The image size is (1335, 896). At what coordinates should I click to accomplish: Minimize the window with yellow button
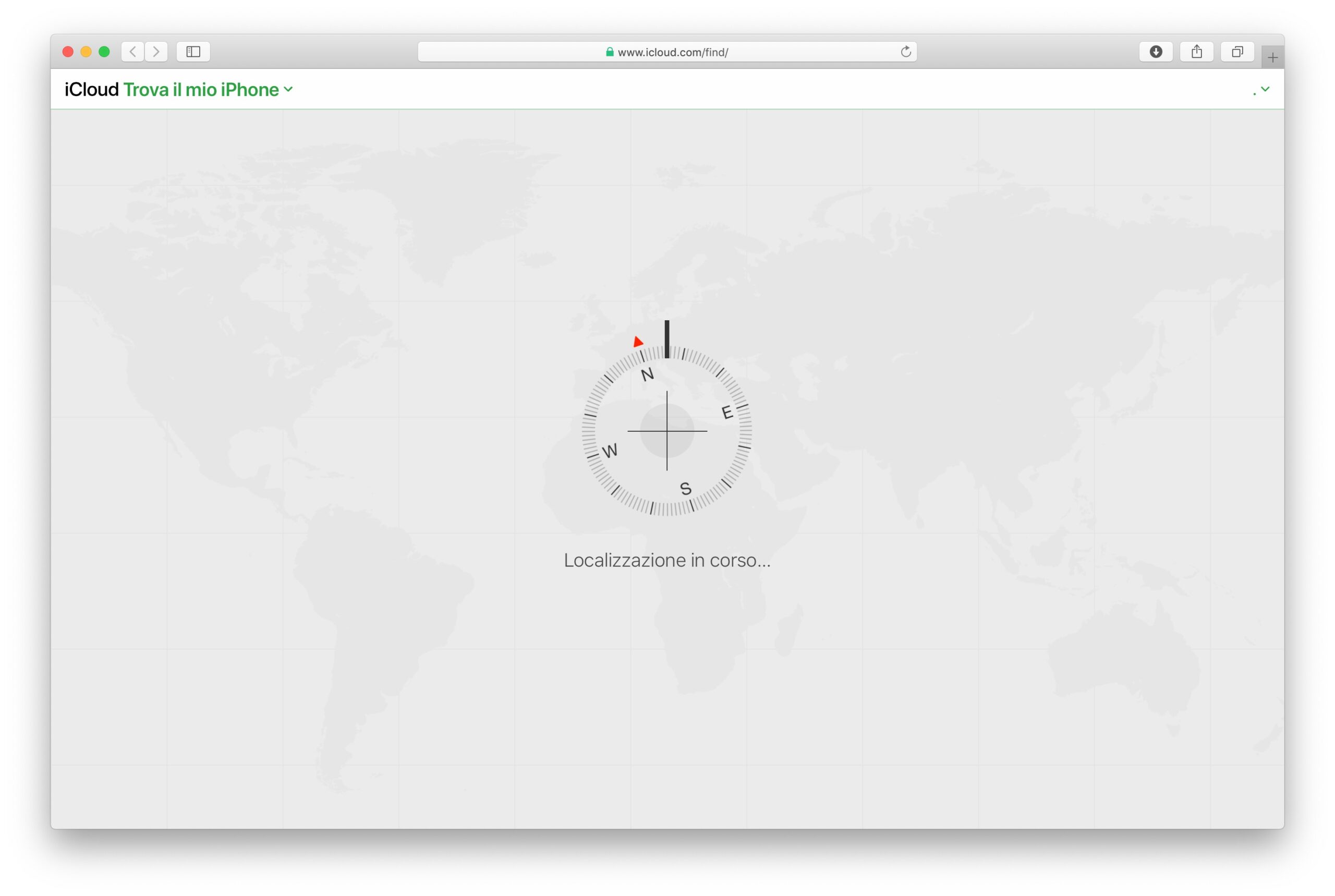point(86,52)
